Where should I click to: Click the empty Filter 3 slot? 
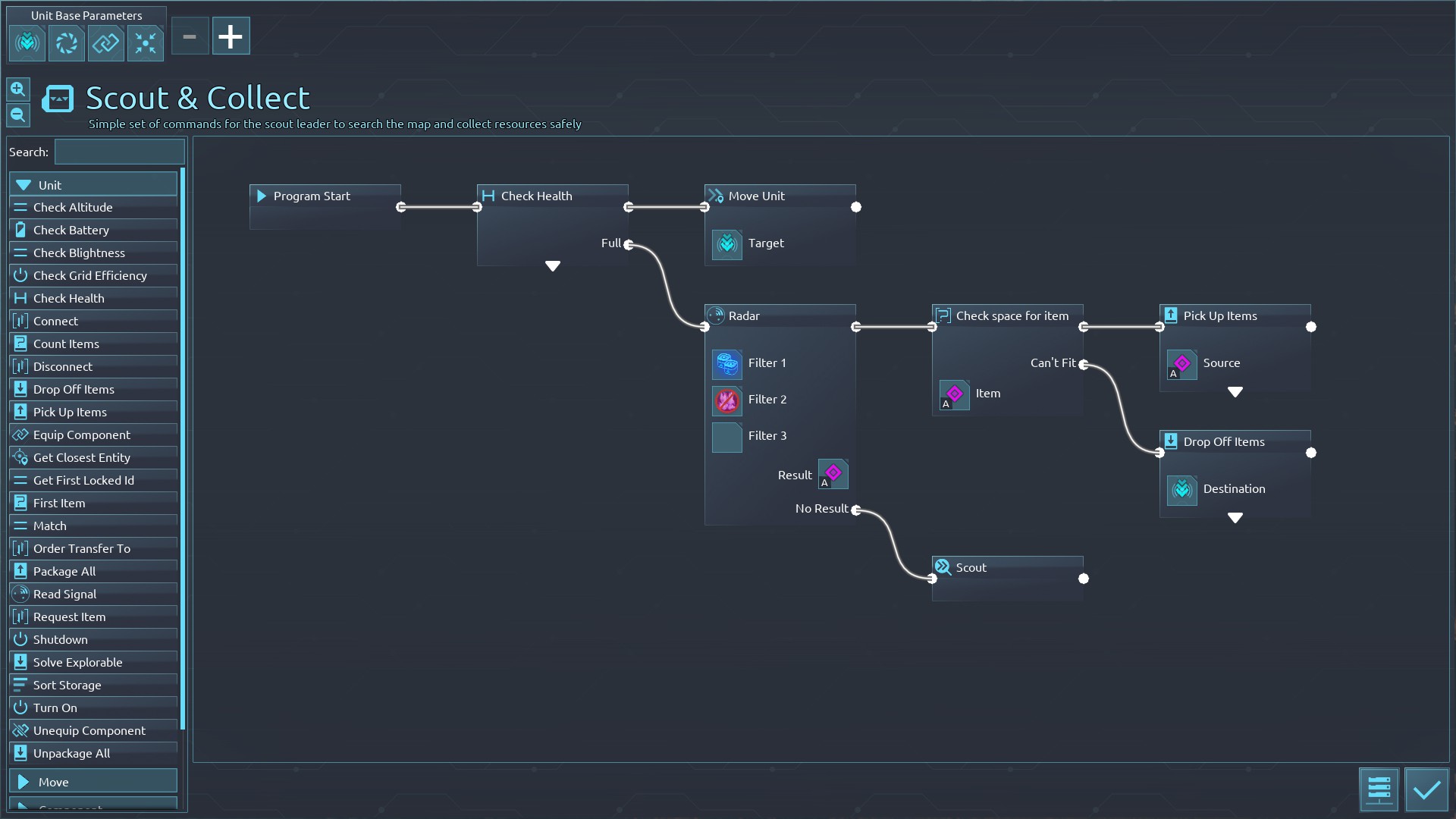pyautogui.click(x=726, y=437)
